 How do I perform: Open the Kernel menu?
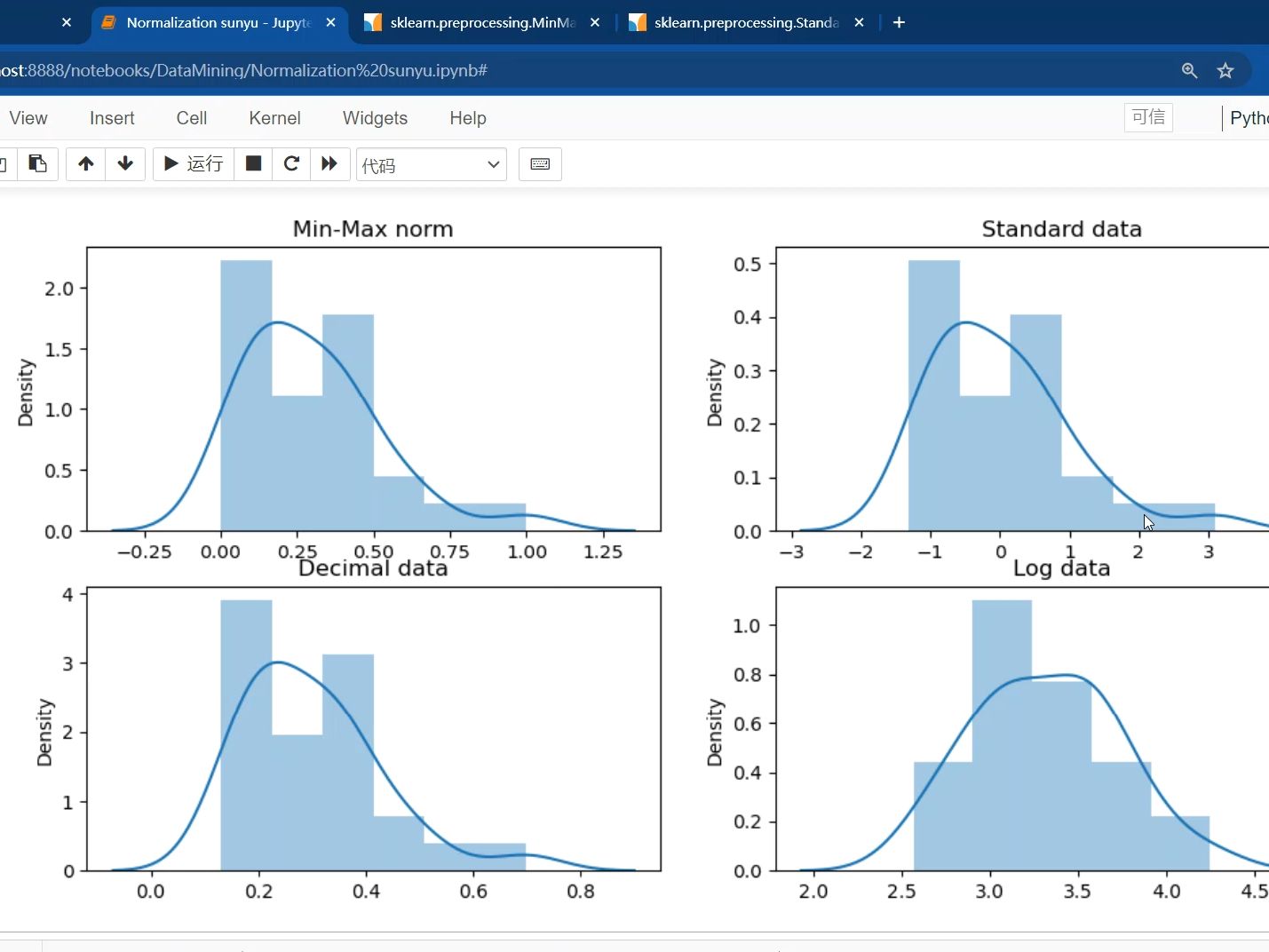274,118
